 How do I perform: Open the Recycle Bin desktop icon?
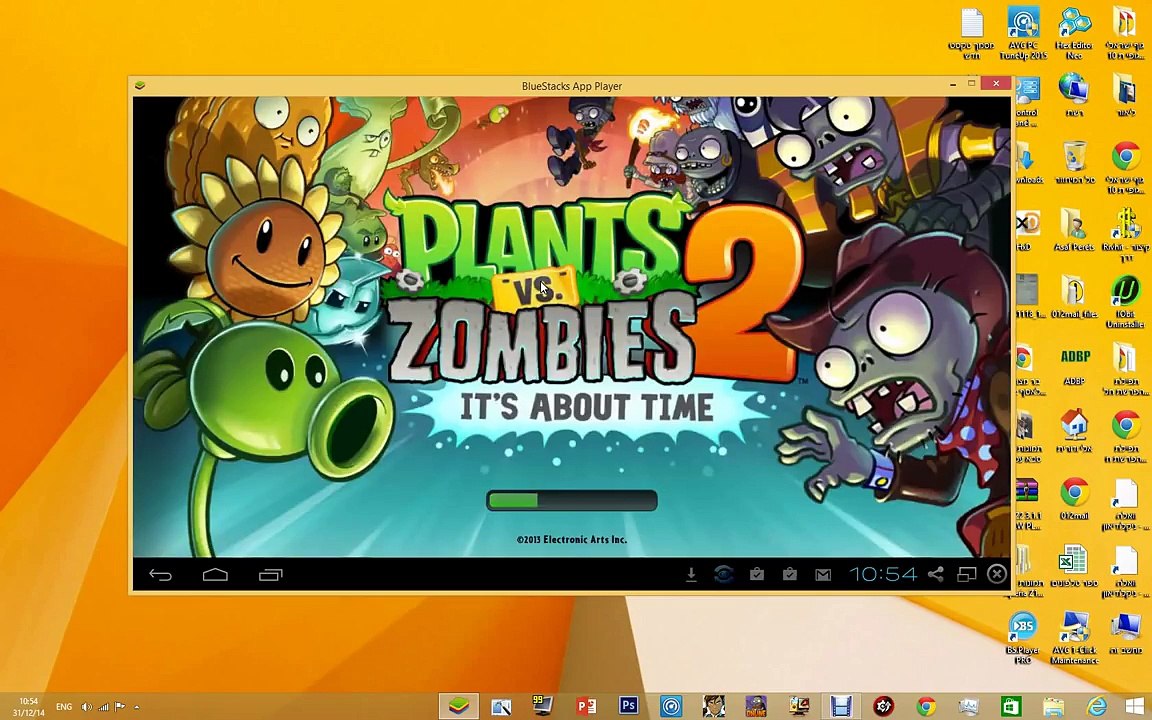pyautogui.click(x=1074, y=163)
